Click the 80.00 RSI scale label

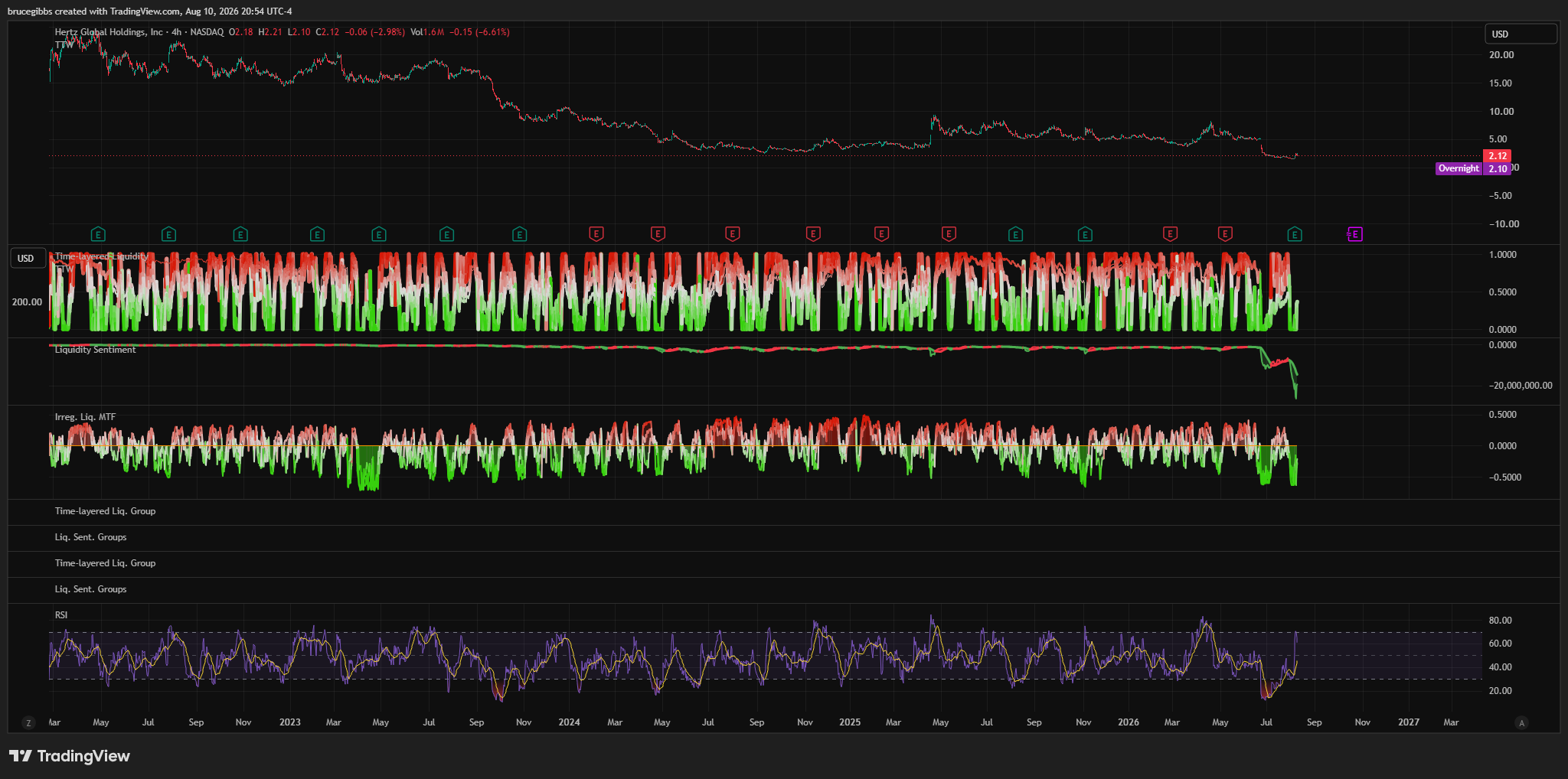pyautogui.click(x=1501, y=621)
